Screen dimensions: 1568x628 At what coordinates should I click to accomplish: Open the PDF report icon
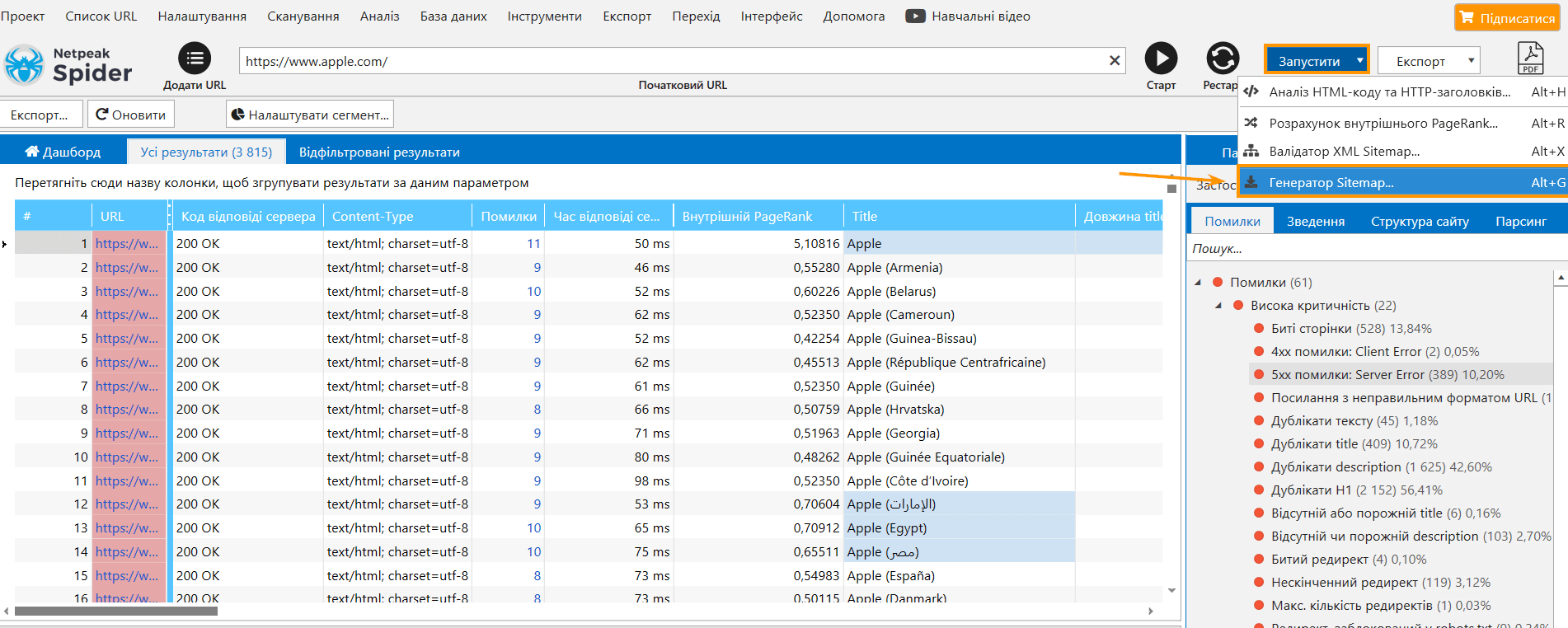pos(1531,59)
